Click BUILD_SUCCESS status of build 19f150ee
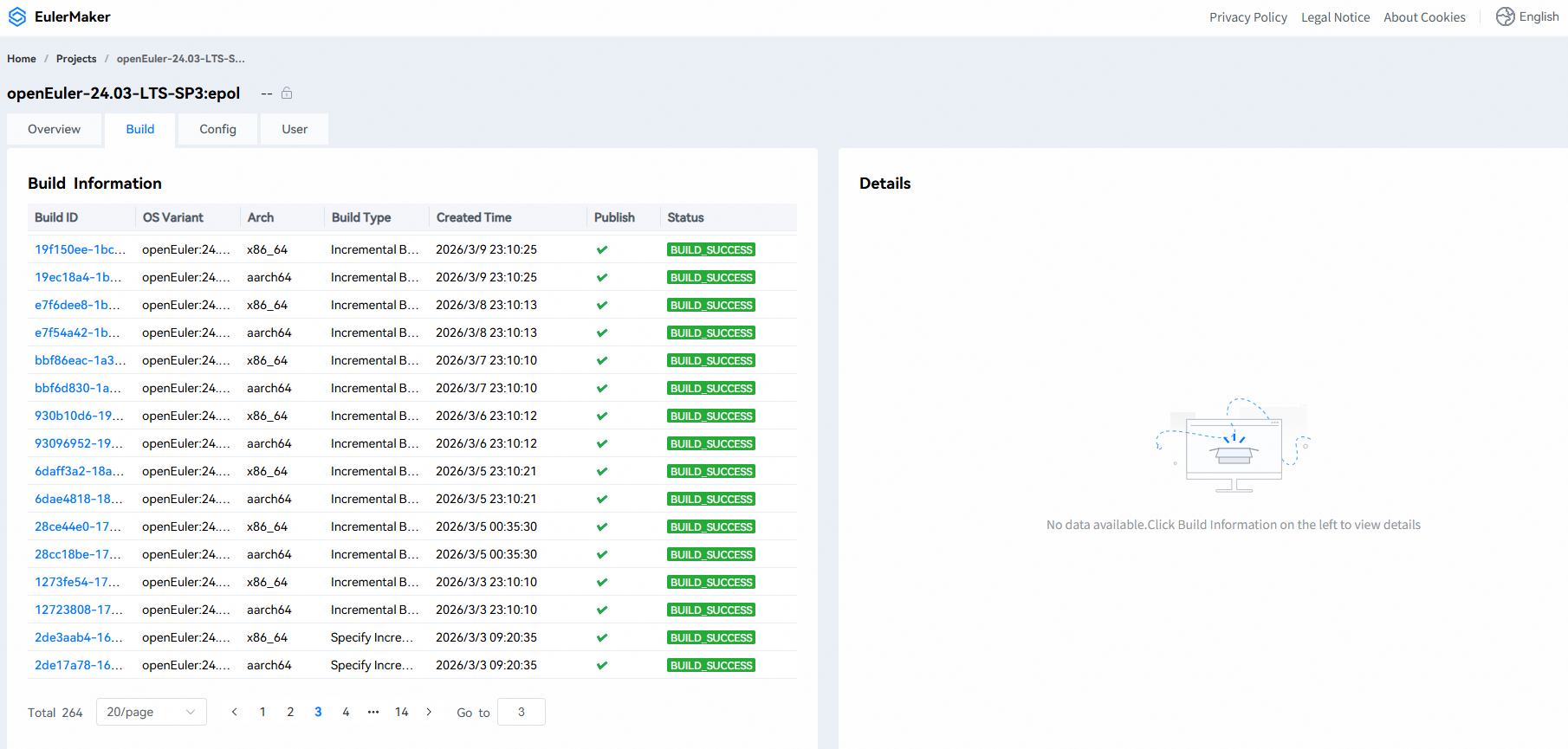The image size is (1568, 749). click(x=711, y=249)
